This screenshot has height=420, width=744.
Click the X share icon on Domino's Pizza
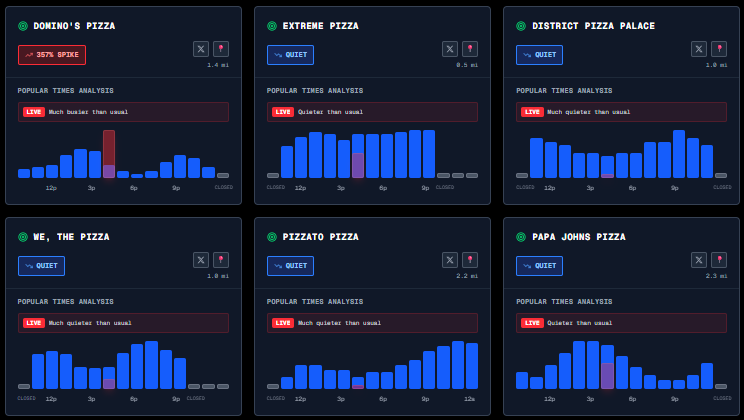(x=201, y=49)
